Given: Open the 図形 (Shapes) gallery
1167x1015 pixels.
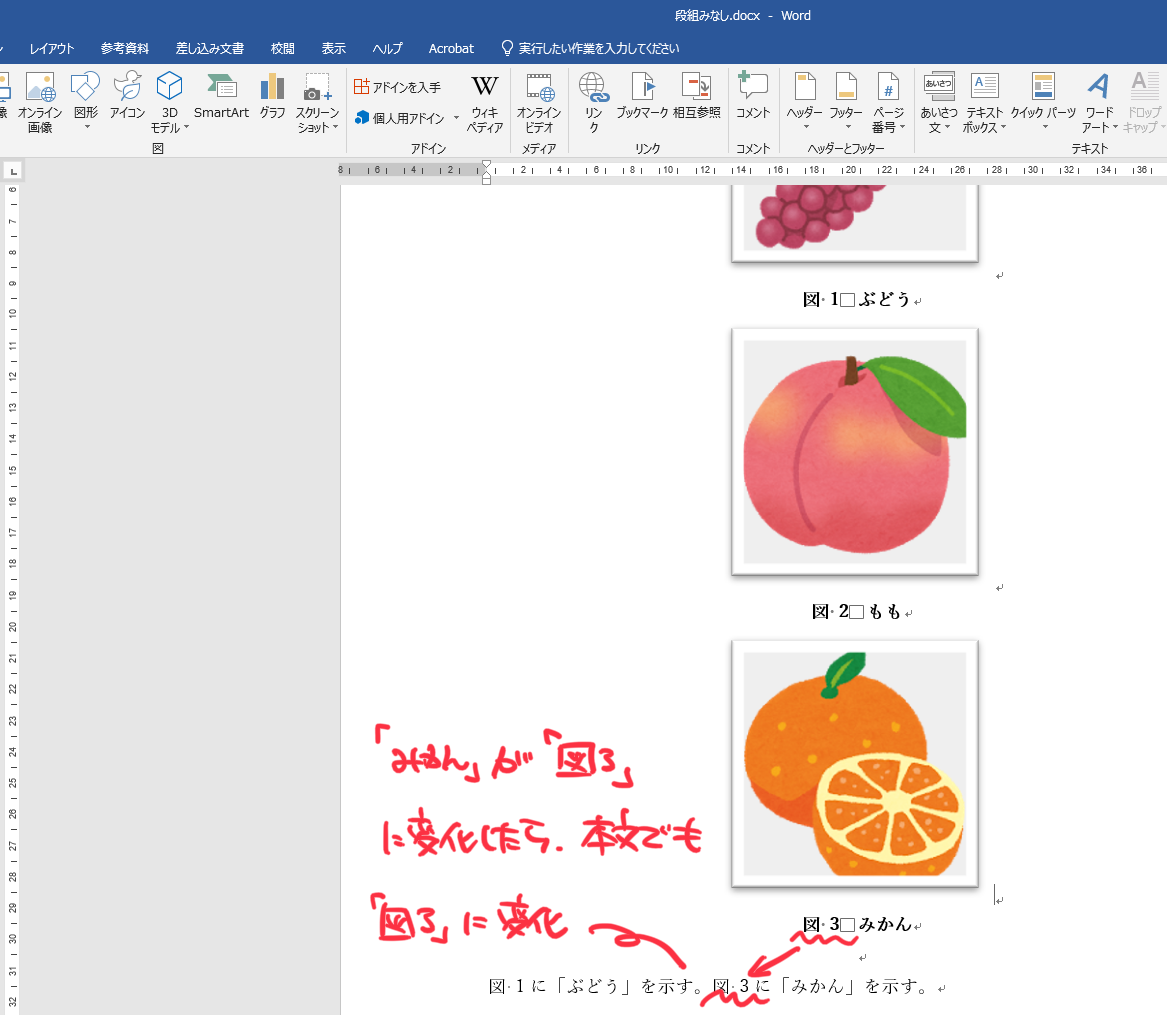Looking at the screenshot, I should 84,103.
